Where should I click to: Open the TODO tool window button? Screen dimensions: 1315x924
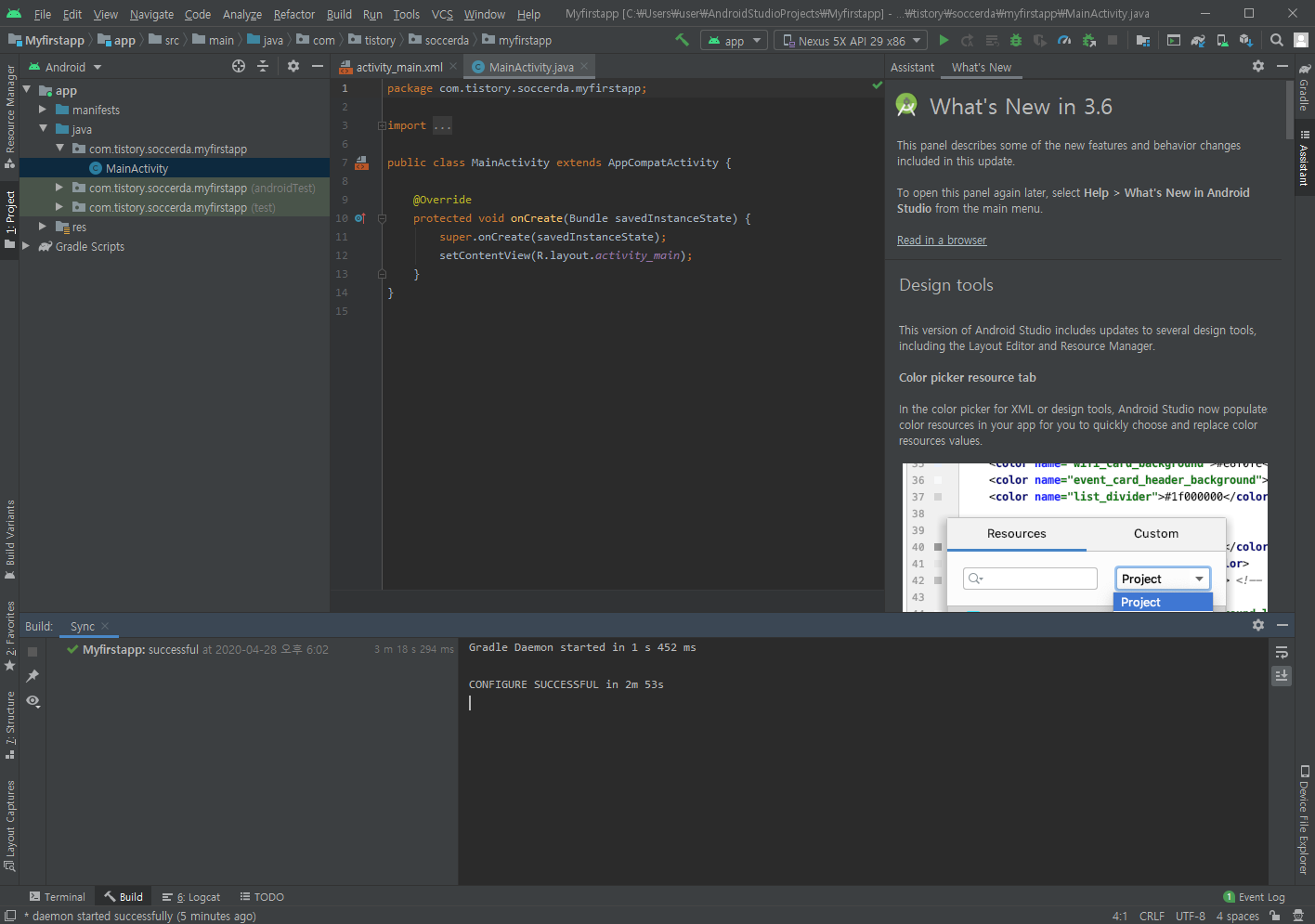click(x=262, y=896)
